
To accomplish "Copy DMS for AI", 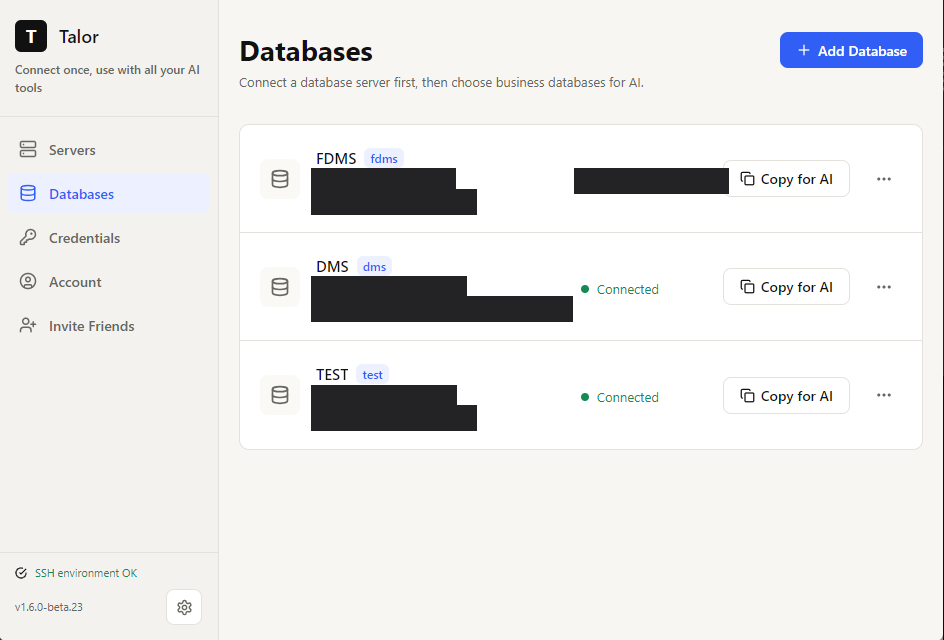I will tap(786, 287).
